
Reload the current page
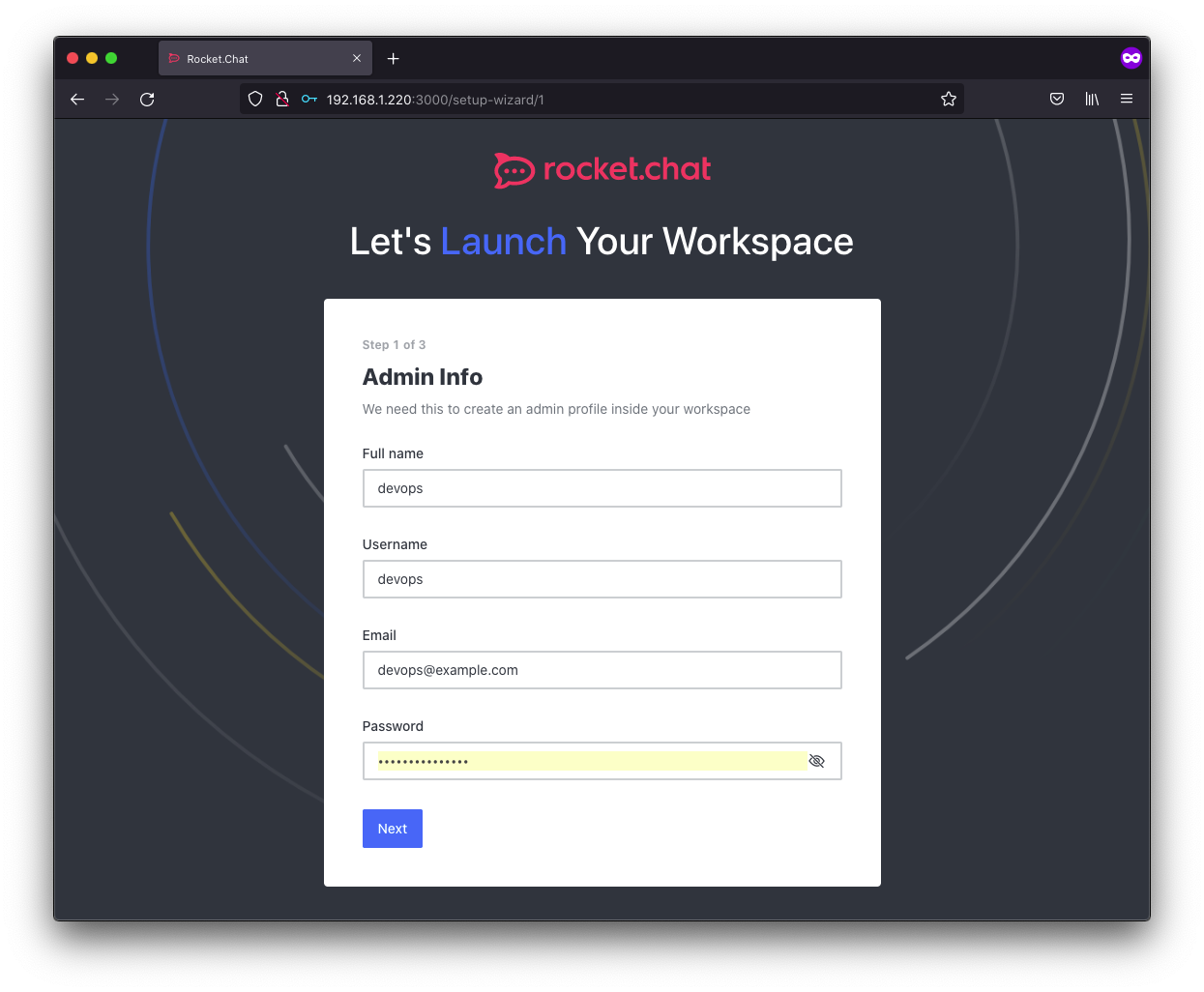point(147,100)
